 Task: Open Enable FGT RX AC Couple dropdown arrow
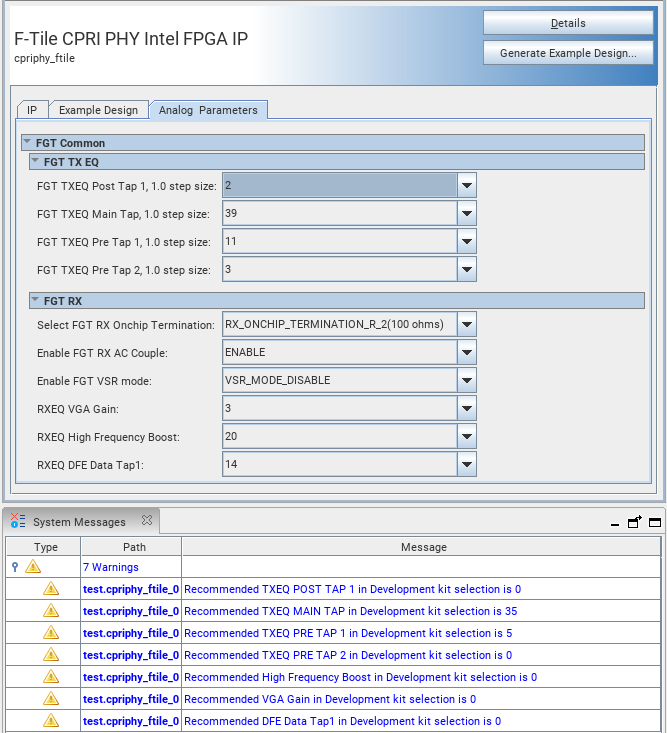pos(466,352)
